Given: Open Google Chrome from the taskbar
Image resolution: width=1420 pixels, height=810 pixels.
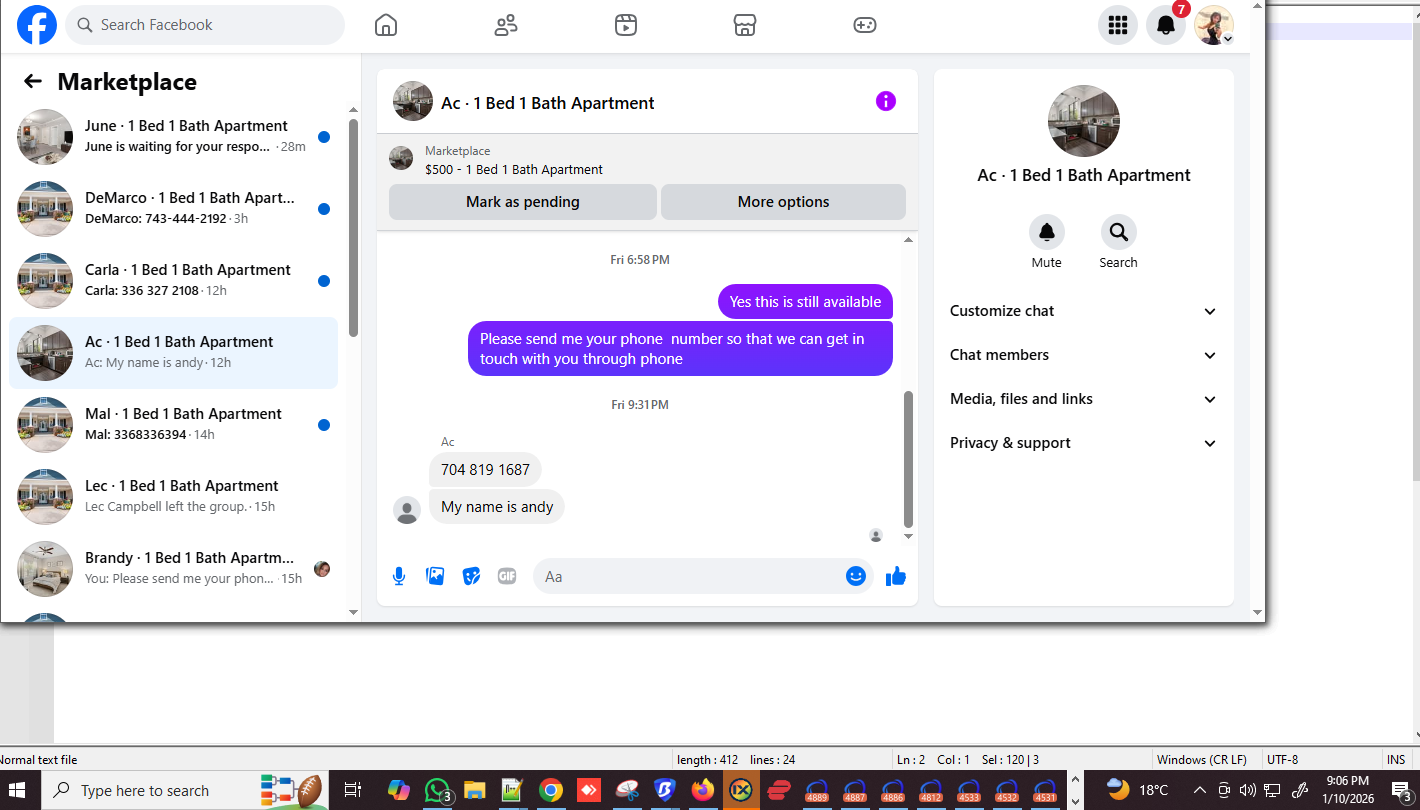Looking at the screenshot, I should point(550,790).
